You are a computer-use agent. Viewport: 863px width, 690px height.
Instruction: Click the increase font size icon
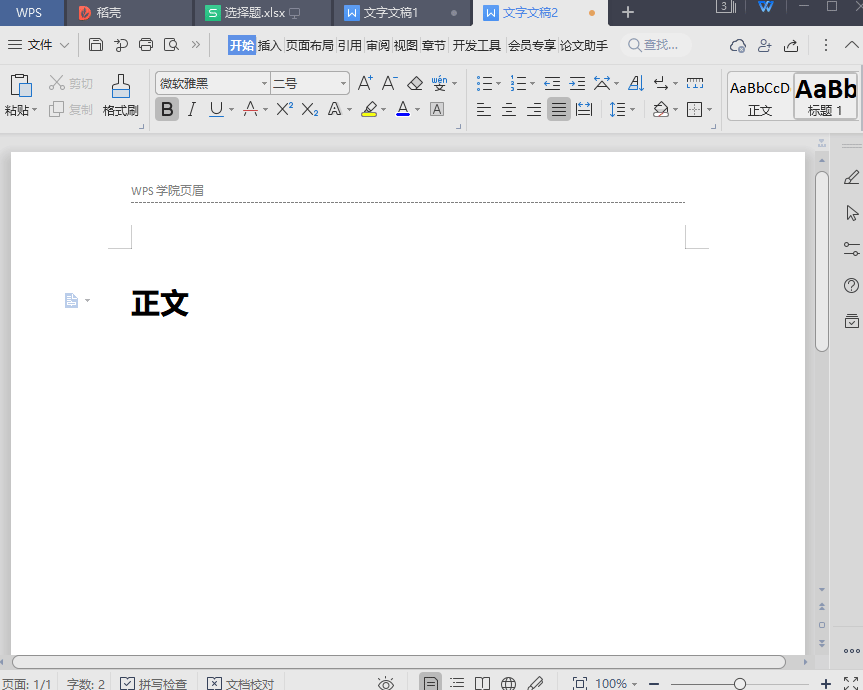365,83
